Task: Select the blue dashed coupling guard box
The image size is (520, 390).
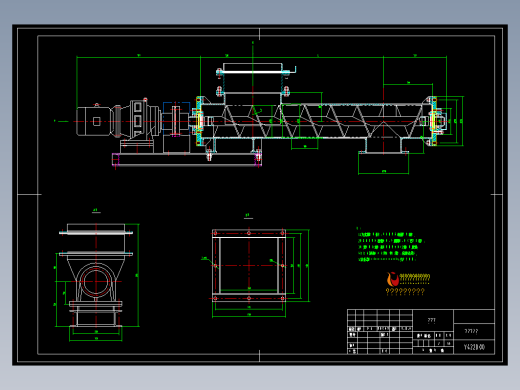Action: (176, 119)
